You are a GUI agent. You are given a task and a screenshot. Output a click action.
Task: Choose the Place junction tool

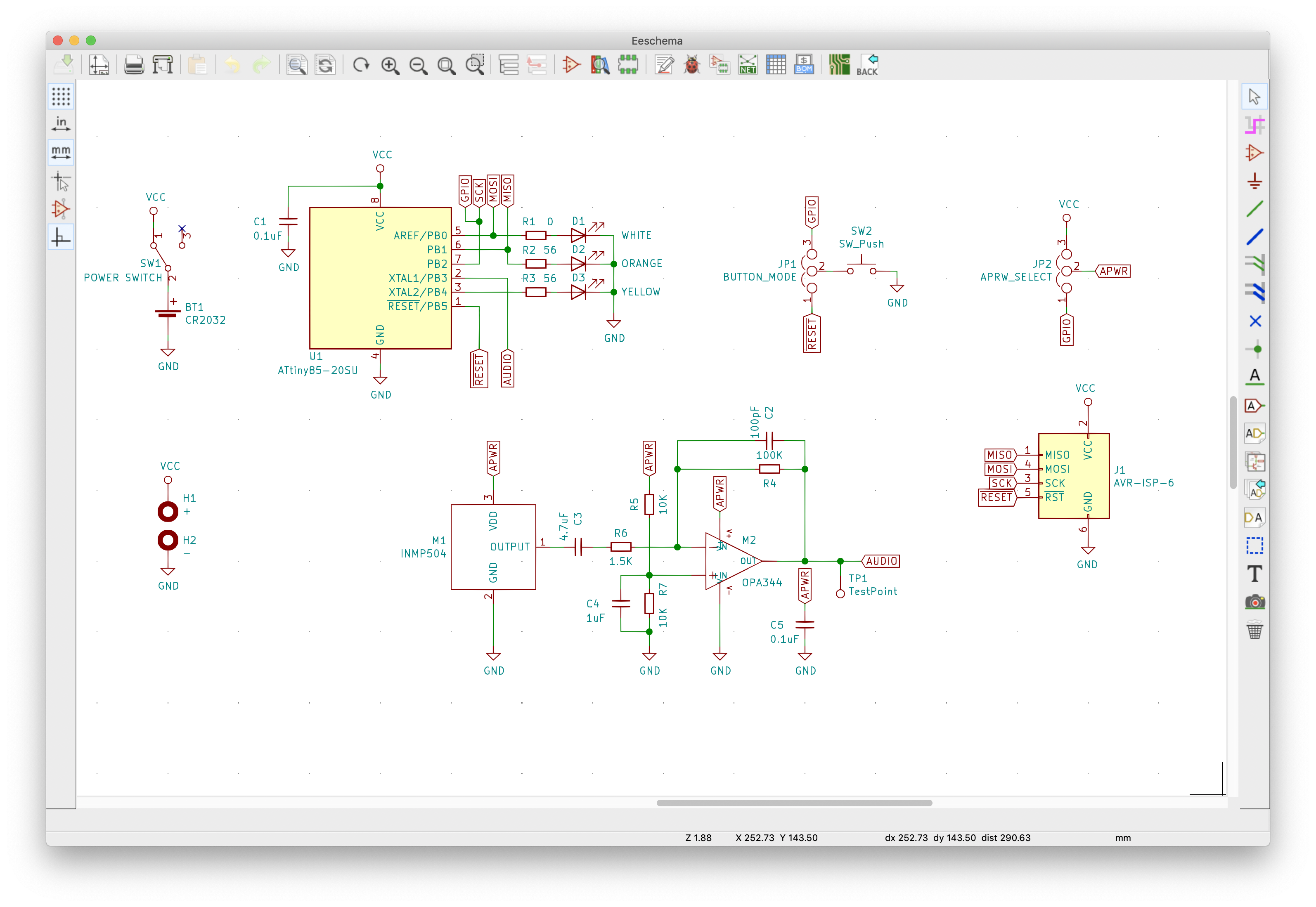click(x=1254, y=349)
